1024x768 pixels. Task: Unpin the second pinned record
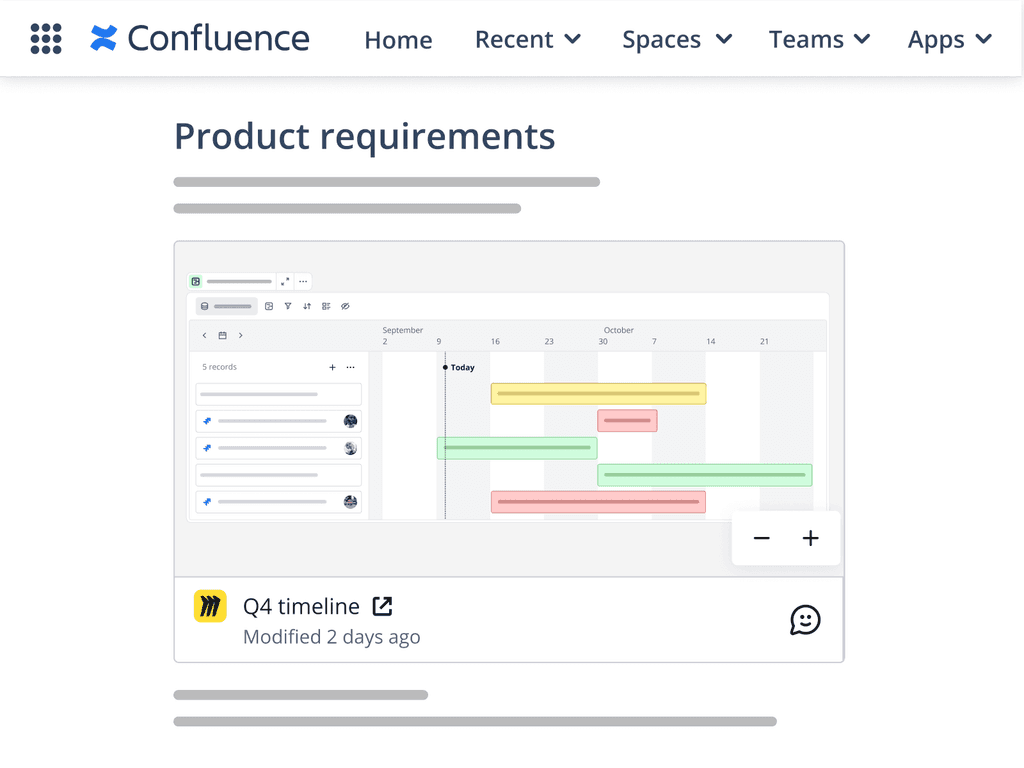[206, 448]
